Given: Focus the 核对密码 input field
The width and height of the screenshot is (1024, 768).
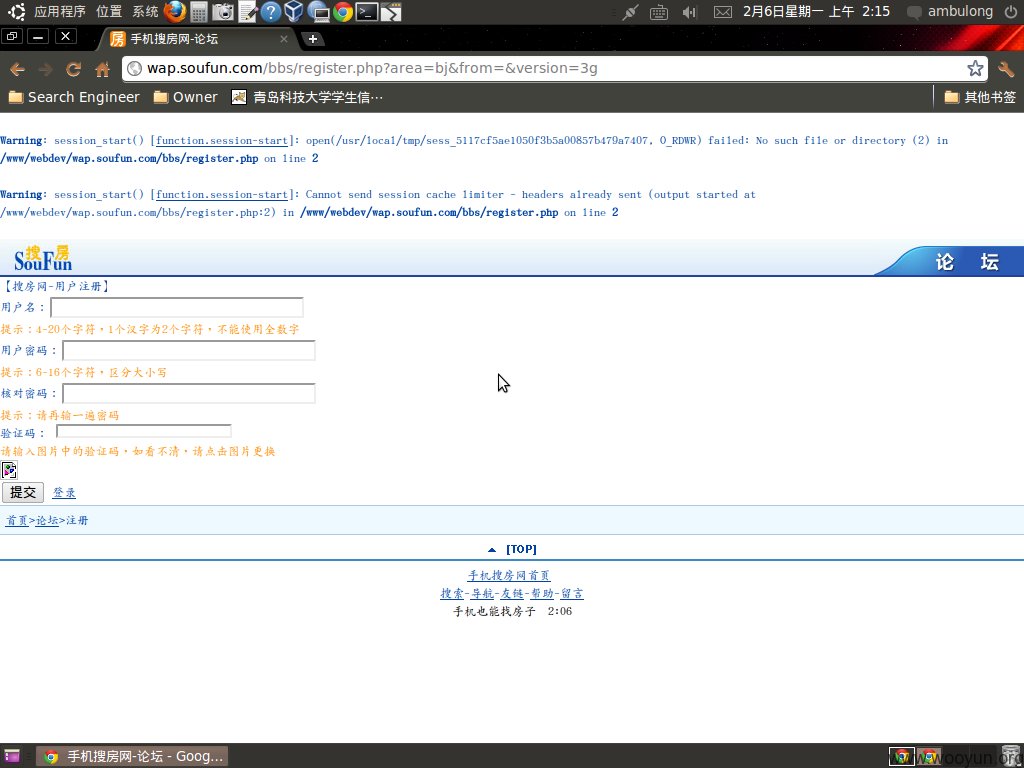Looking at the screenshot, I should pos(189,394).
